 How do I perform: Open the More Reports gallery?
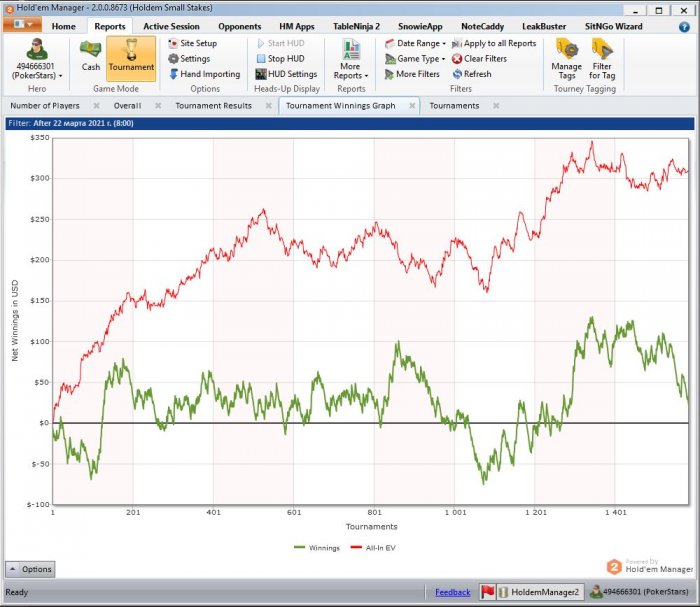pyautogui.click(x=351, y=59)
